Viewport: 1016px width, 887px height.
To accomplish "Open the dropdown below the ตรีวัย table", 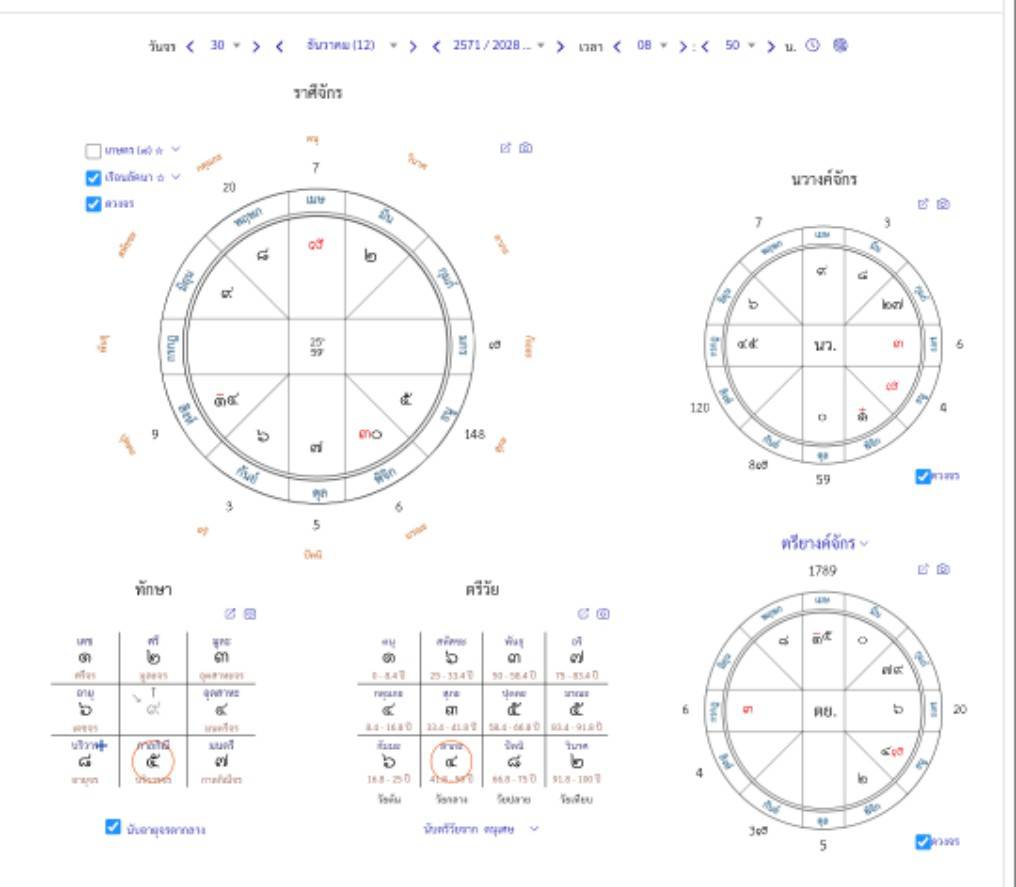I will [x=481, y=829].
